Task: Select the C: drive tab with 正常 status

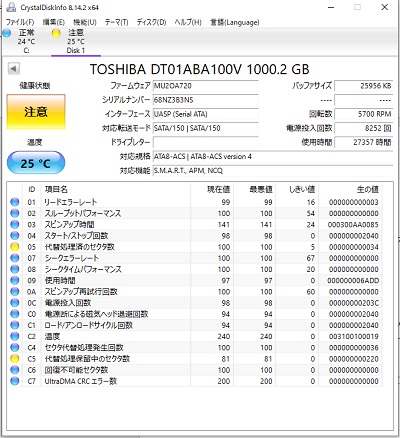Action: 26,41
